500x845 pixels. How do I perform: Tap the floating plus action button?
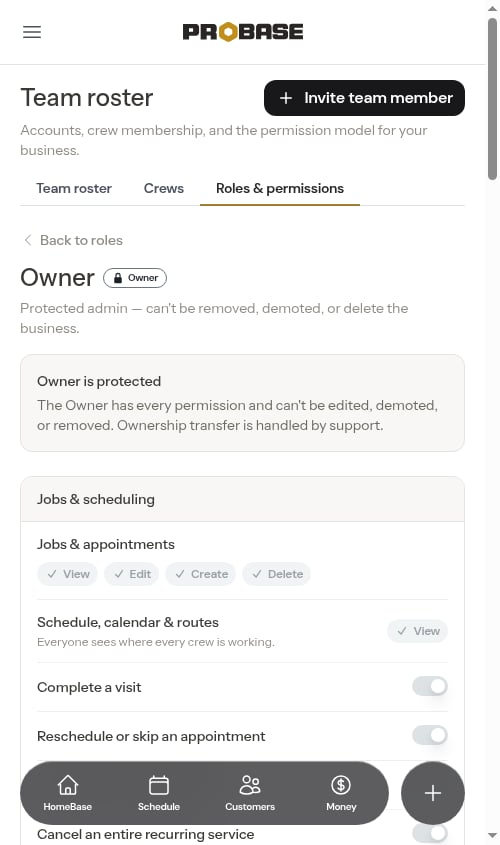[x=433, y=793]
